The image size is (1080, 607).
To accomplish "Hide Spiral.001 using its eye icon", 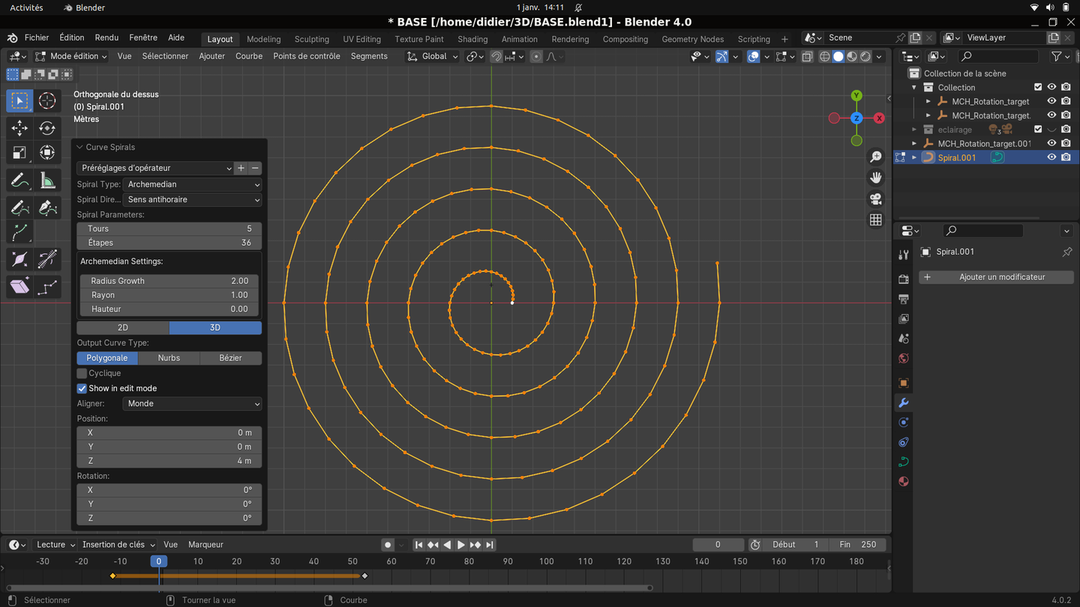I will [1051, 157].
